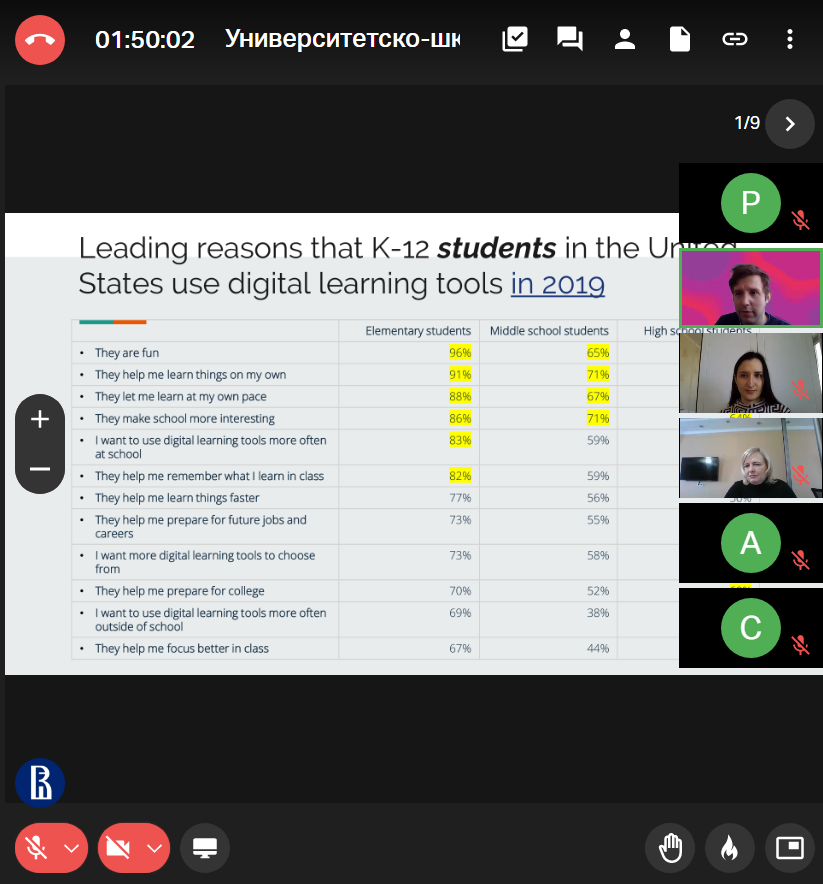Start screen sharing with monitor icon
Viewport: 823px width, 884px height.
point(205,848)
